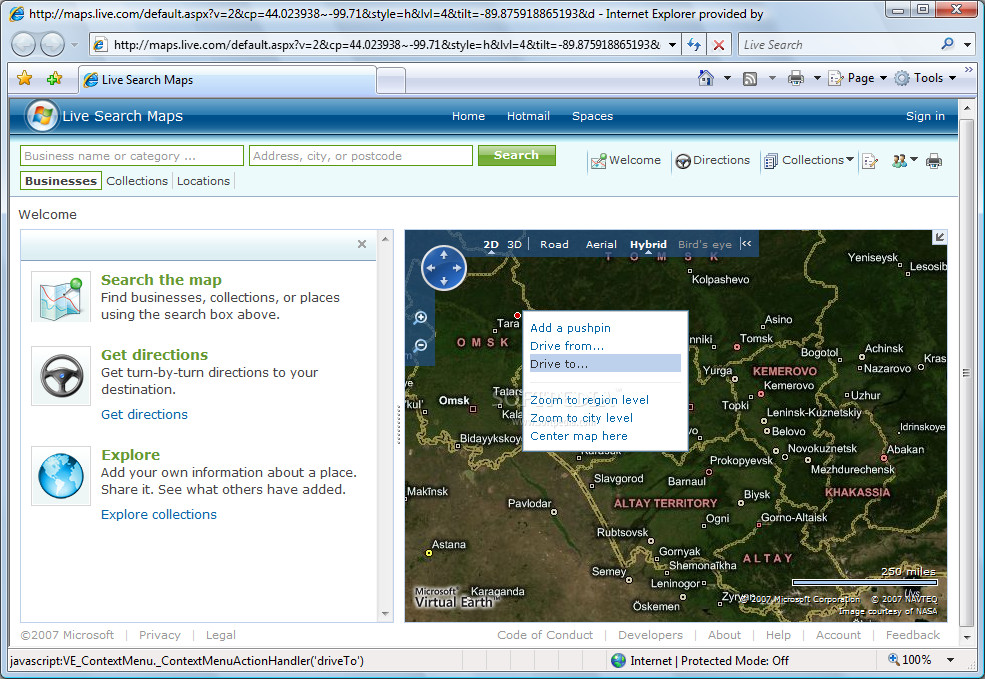Screen dimensions: 985x679
Task: Select the Bird's eye view
Action: click(x=705, y=244)
